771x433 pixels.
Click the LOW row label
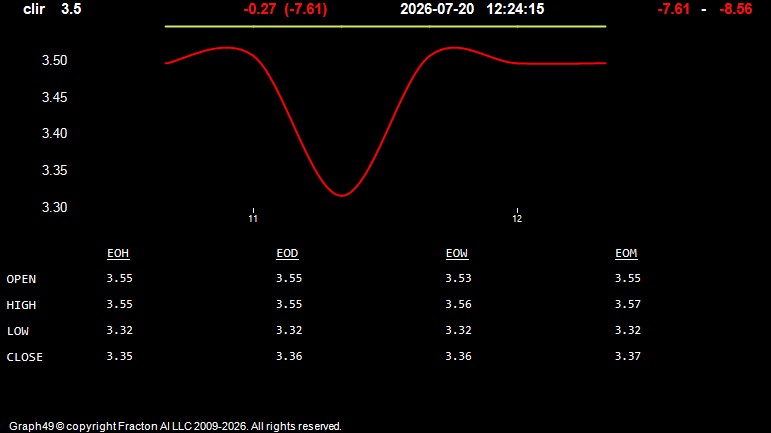(18, 331)
